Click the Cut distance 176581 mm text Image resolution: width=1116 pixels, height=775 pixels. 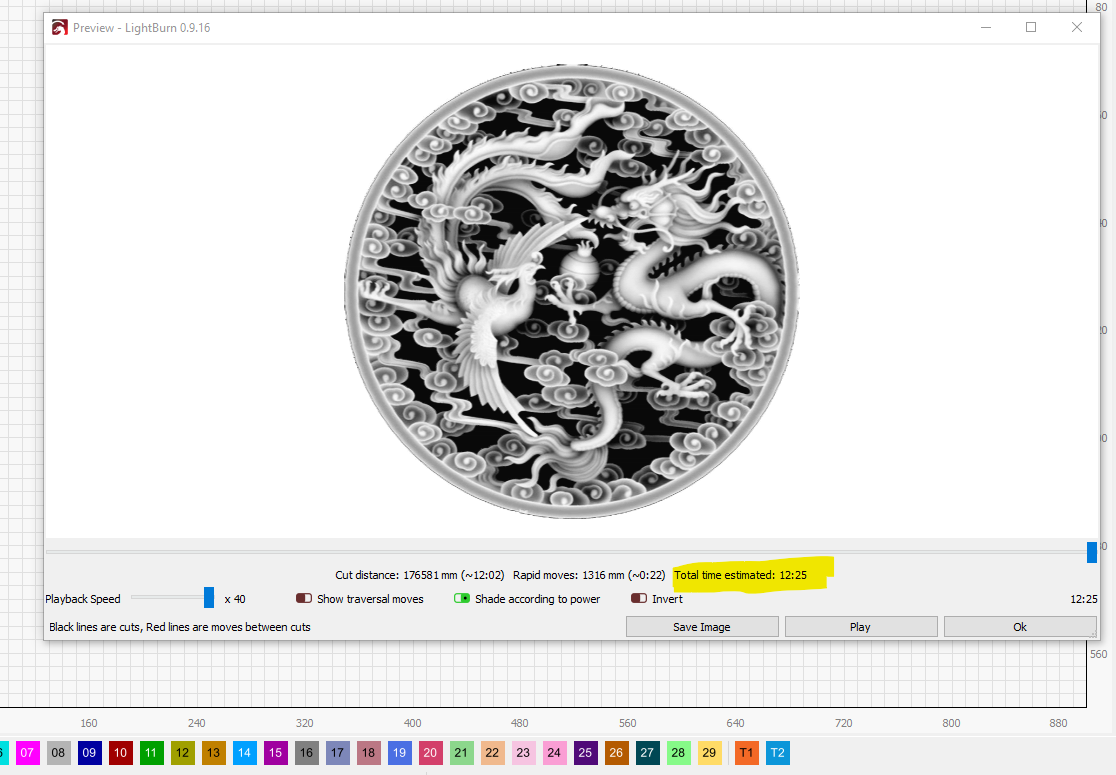tap(420, 575)
